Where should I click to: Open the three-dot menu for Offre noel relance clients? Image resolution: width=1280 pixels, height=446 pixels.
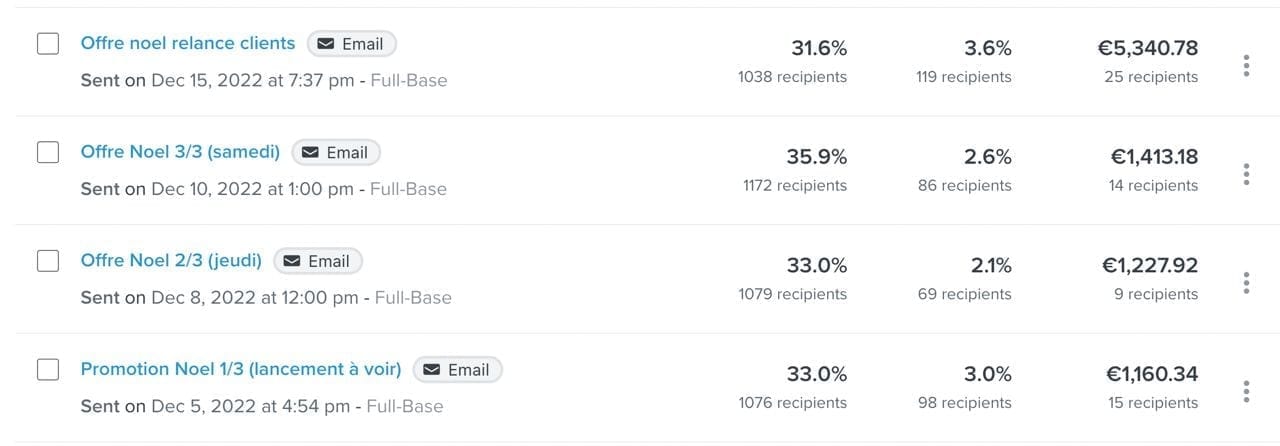(x=1246, y=66)
